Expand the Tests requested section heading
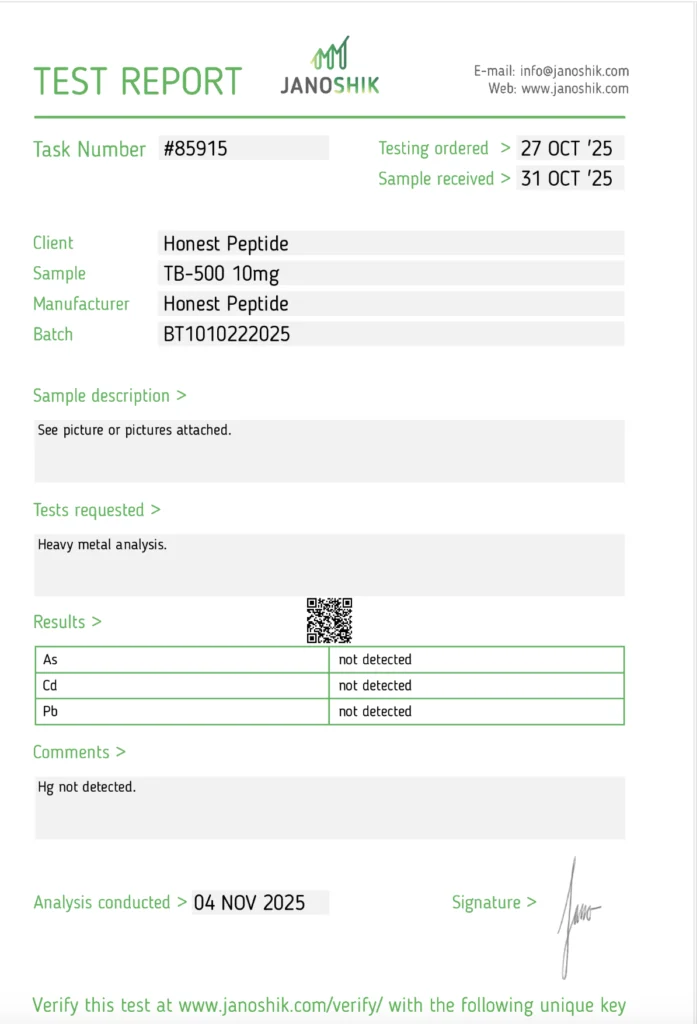This screenshot has height=1024, width=697. [x=96, y=510]
